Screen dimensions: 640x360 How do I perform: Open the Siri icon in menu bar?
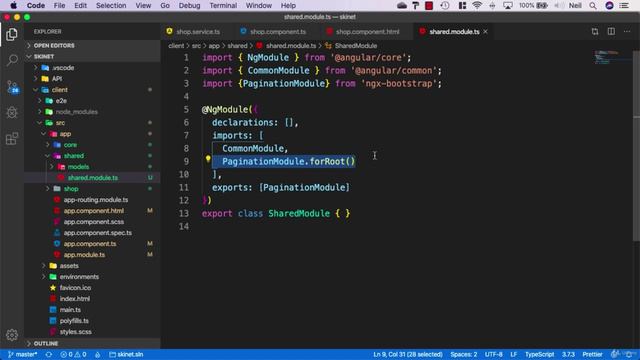click(x=609, y=5)
